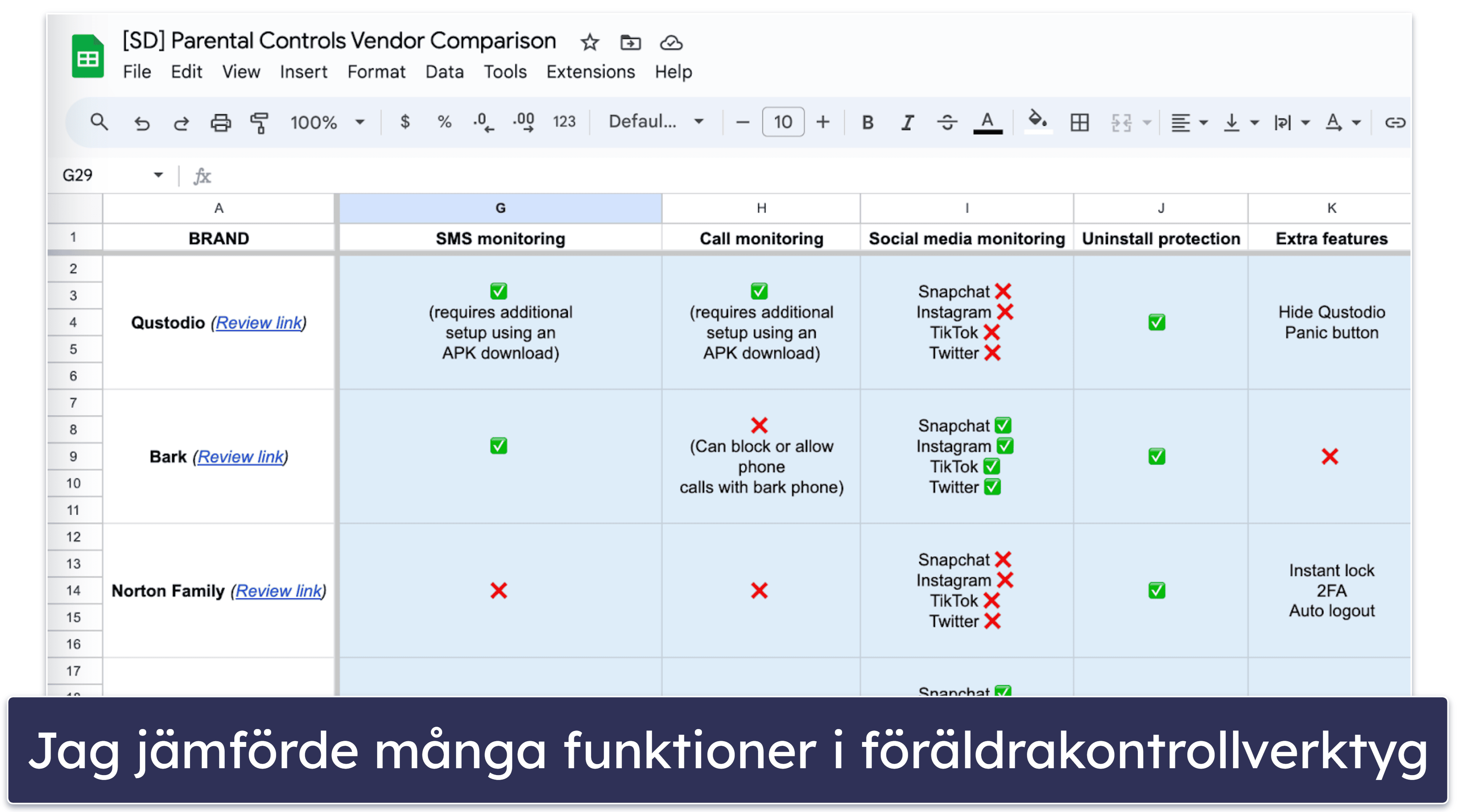Open the Insert menu
Viewport: 1460px width, 812px height.
point(303,72)
